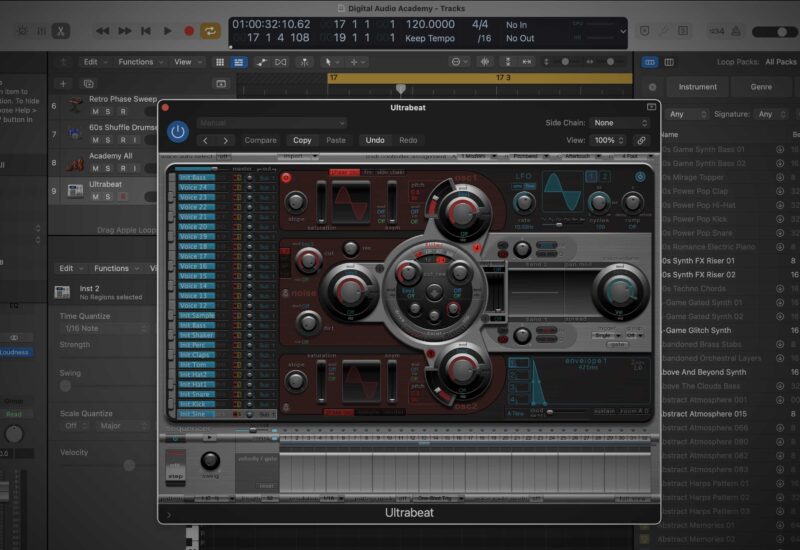Mute the Academy All track
Screen dimensions: 800x550
pos(95,168)
